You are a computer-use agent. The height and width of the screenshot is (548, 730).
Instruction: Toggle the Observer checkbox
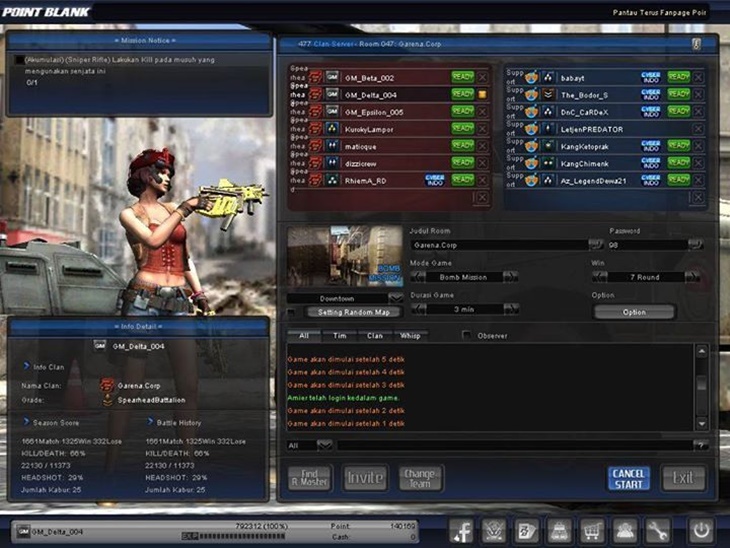(466, 335)
